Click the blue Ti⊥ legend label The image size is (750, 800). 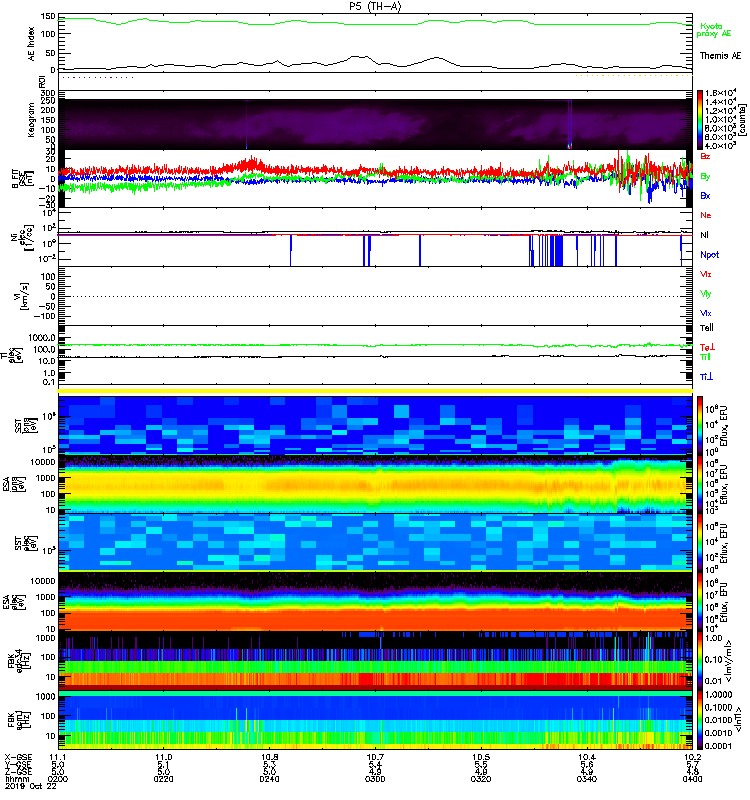pos(706,377)
